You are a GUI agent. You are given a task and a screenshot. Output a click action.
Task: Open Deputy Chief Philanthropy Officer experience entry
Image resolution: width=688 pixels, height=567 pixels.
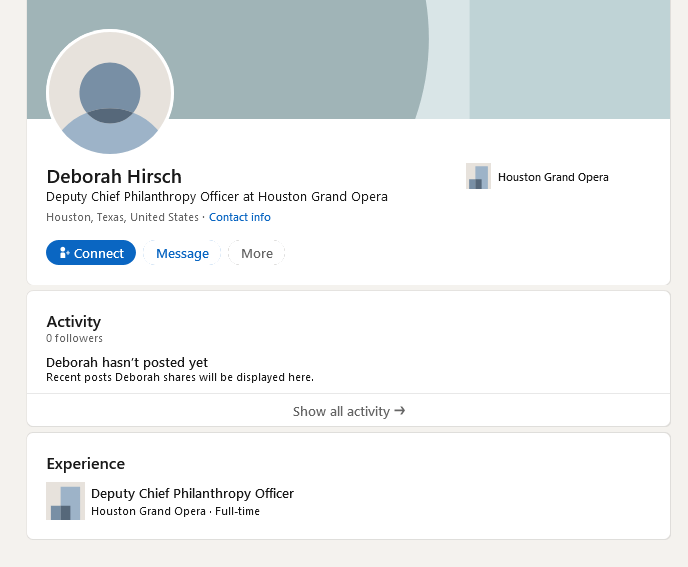[192, 493]
